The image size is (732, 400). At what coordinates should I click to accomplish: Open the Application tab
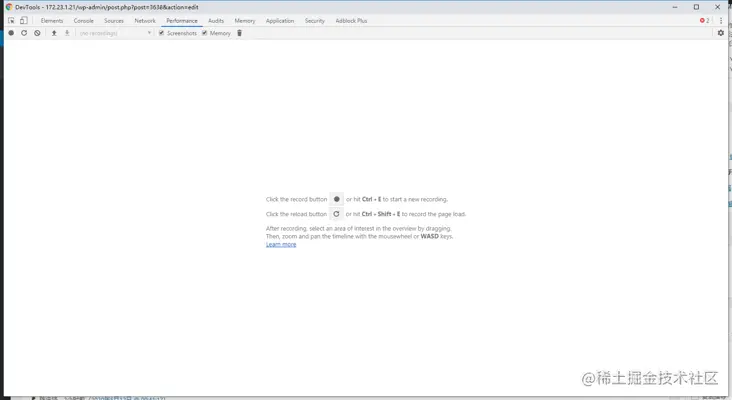click(280, 21)
